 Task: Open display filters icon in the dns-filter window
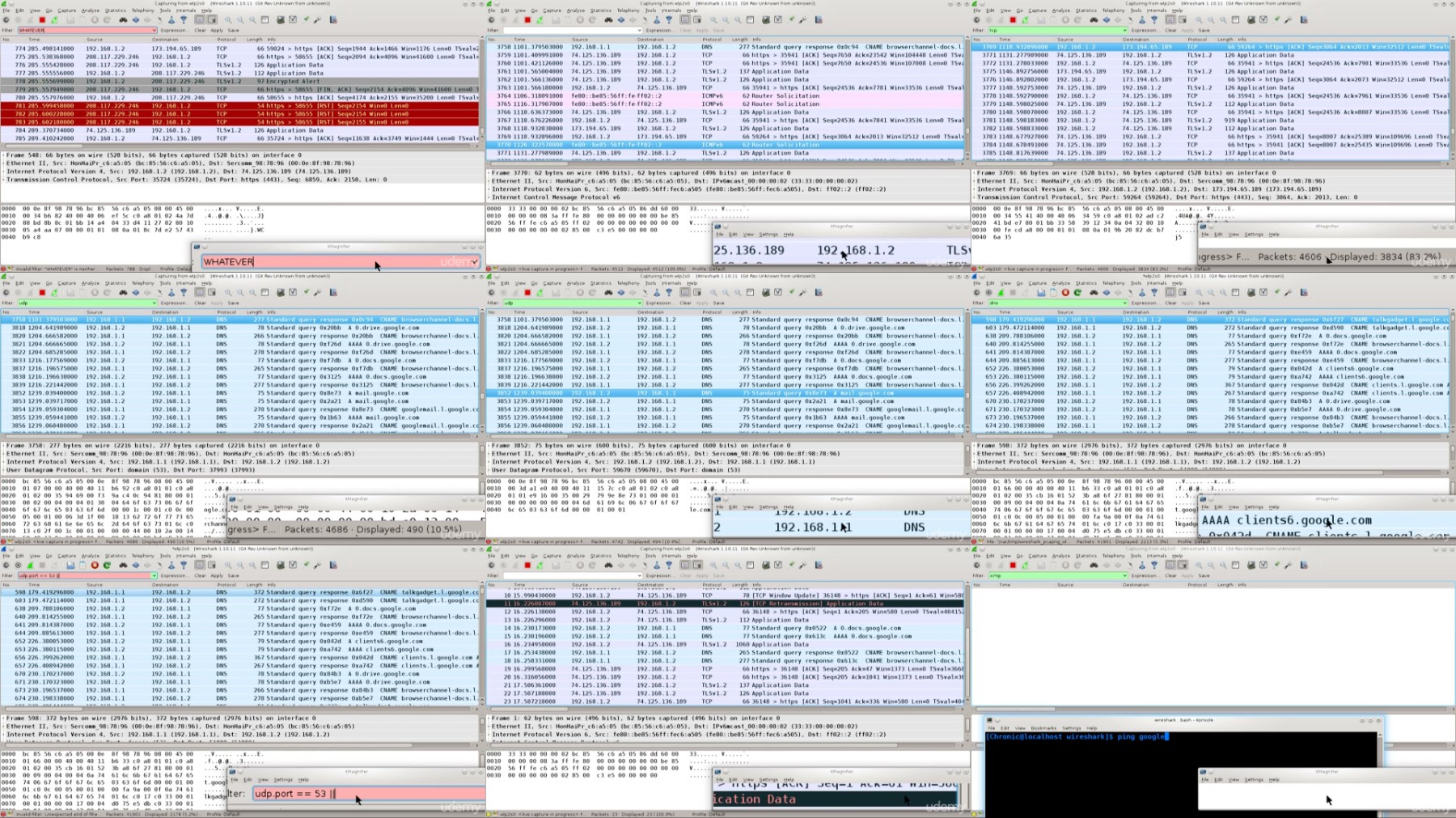[1263, 293]
